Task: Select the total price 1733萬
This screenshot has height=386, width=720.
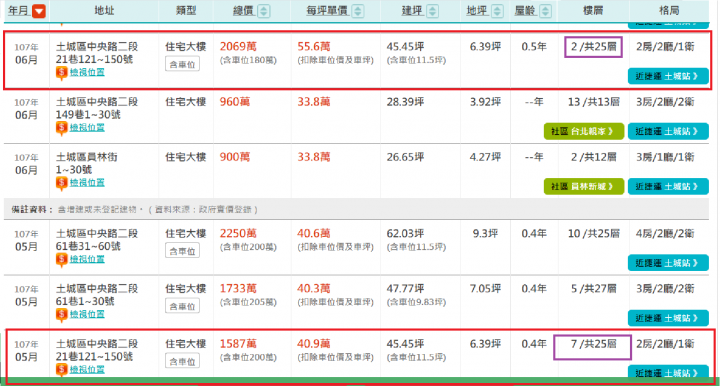Action: [238, 288]
